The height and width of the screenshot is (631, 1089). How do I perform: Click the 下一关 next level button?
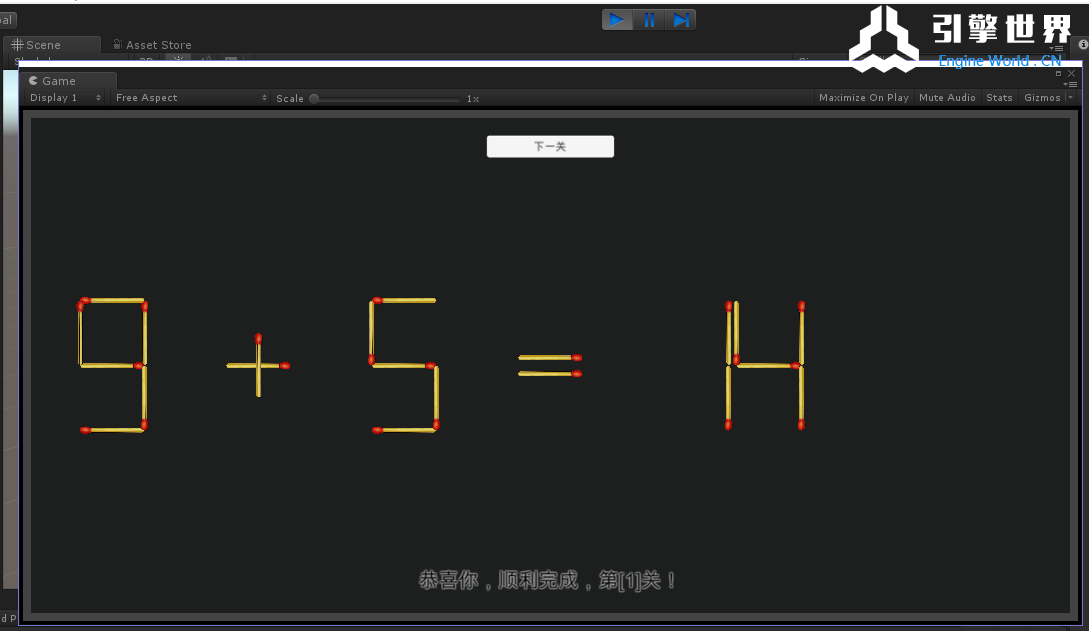click(x=550, y=147)
